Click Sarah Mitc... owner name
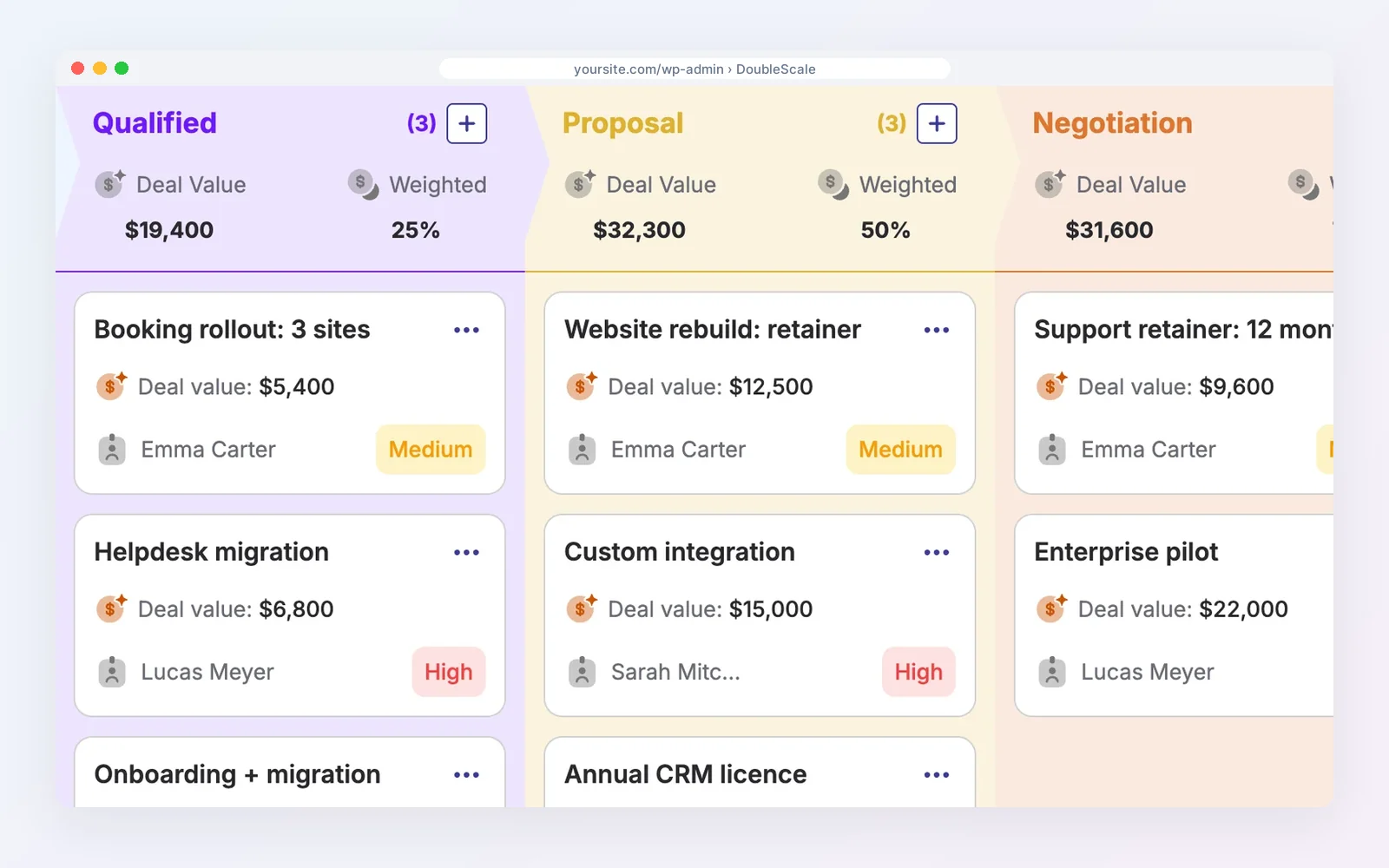The height and width of the screenshot is (868, 1389). (x=675, y=672)
